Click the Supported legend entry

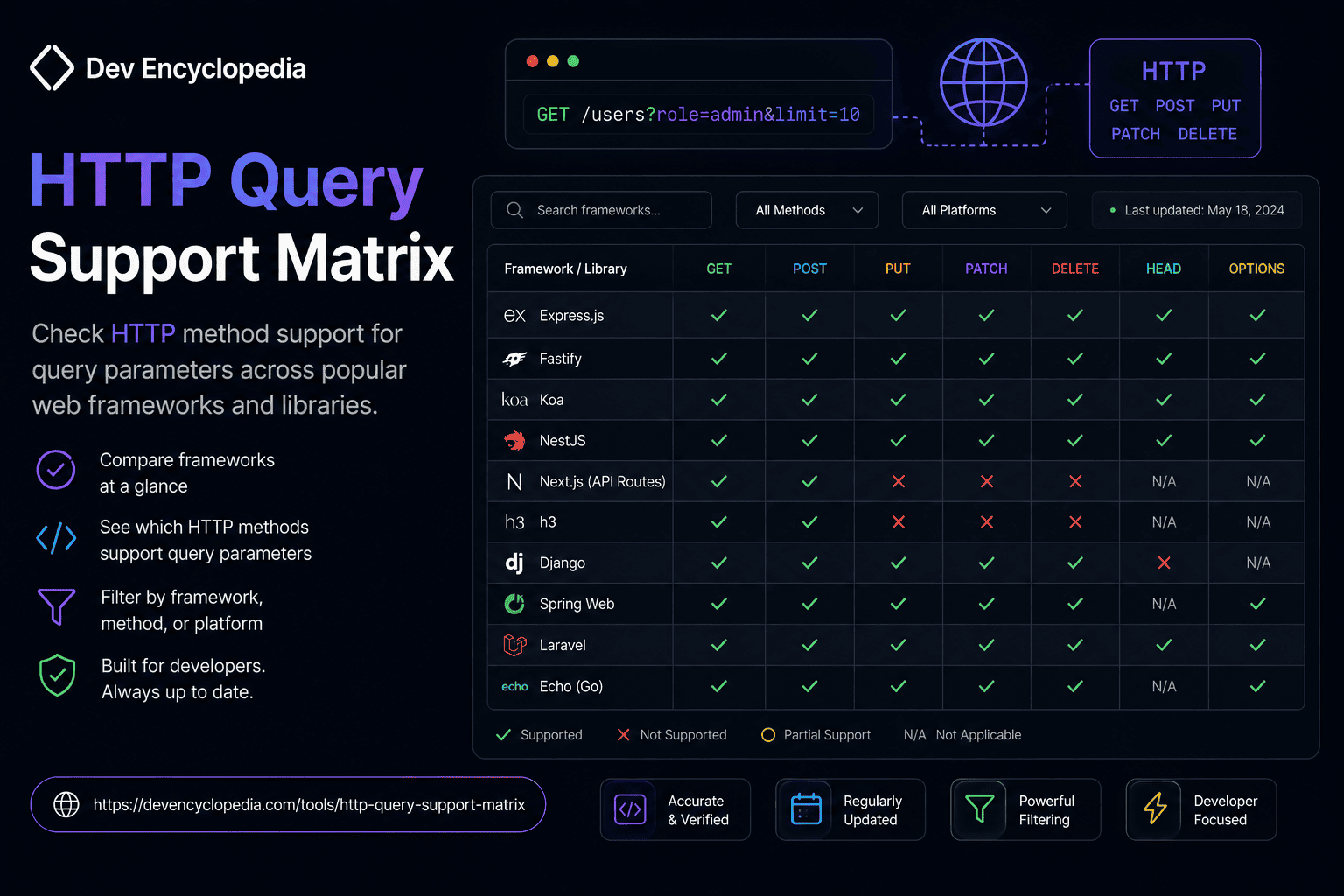coord(539,735)
